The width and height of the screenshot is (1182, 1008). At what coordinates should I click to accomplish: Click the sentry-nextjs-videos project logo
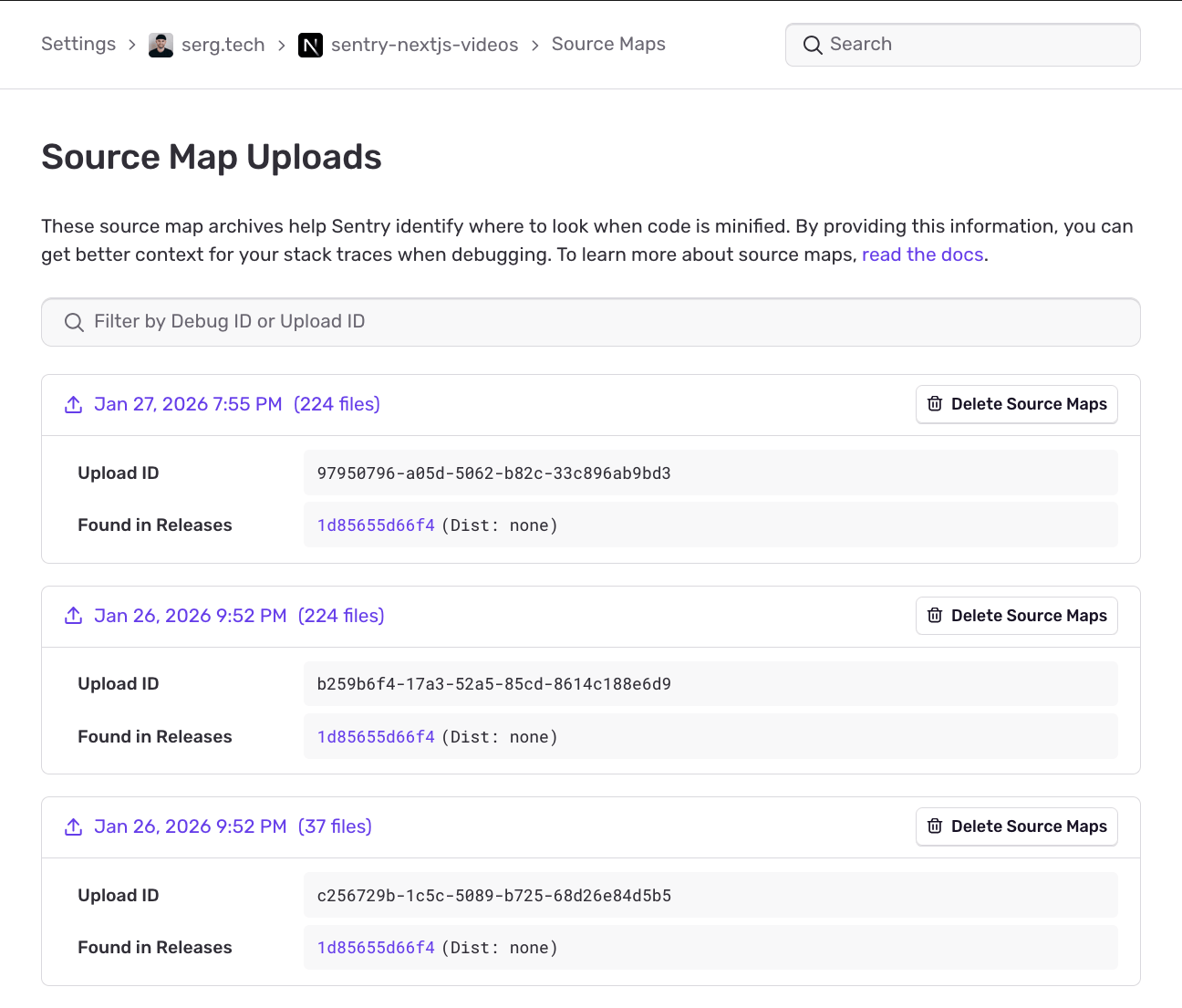coord(310,44)
